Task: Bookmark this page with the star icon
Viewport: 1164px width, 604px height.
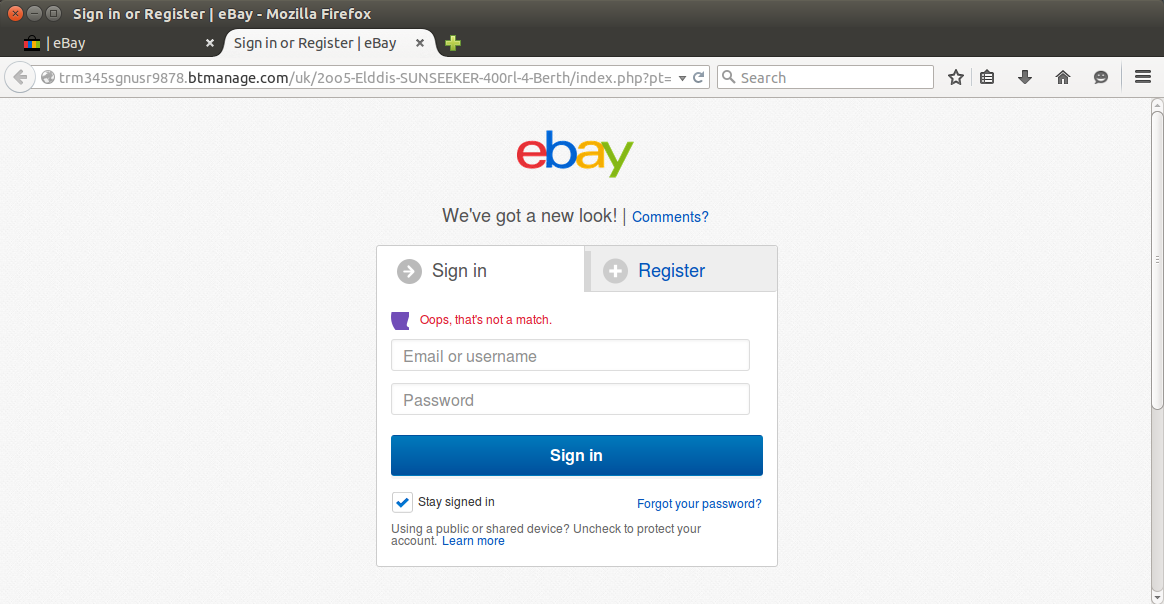Action: [955, 77]
